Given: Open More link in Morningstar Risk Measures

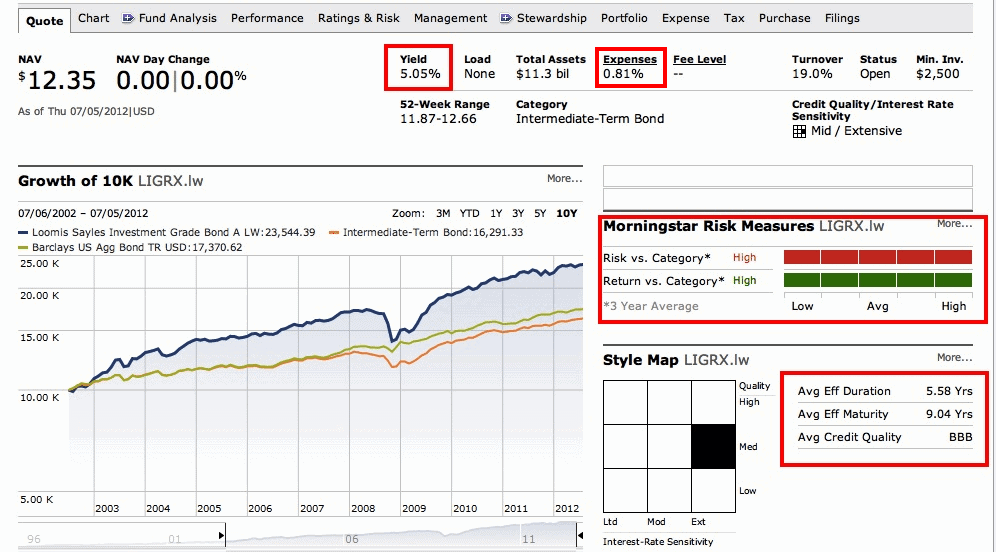Looking at the screenshot, I should click(x=955, y=224).
